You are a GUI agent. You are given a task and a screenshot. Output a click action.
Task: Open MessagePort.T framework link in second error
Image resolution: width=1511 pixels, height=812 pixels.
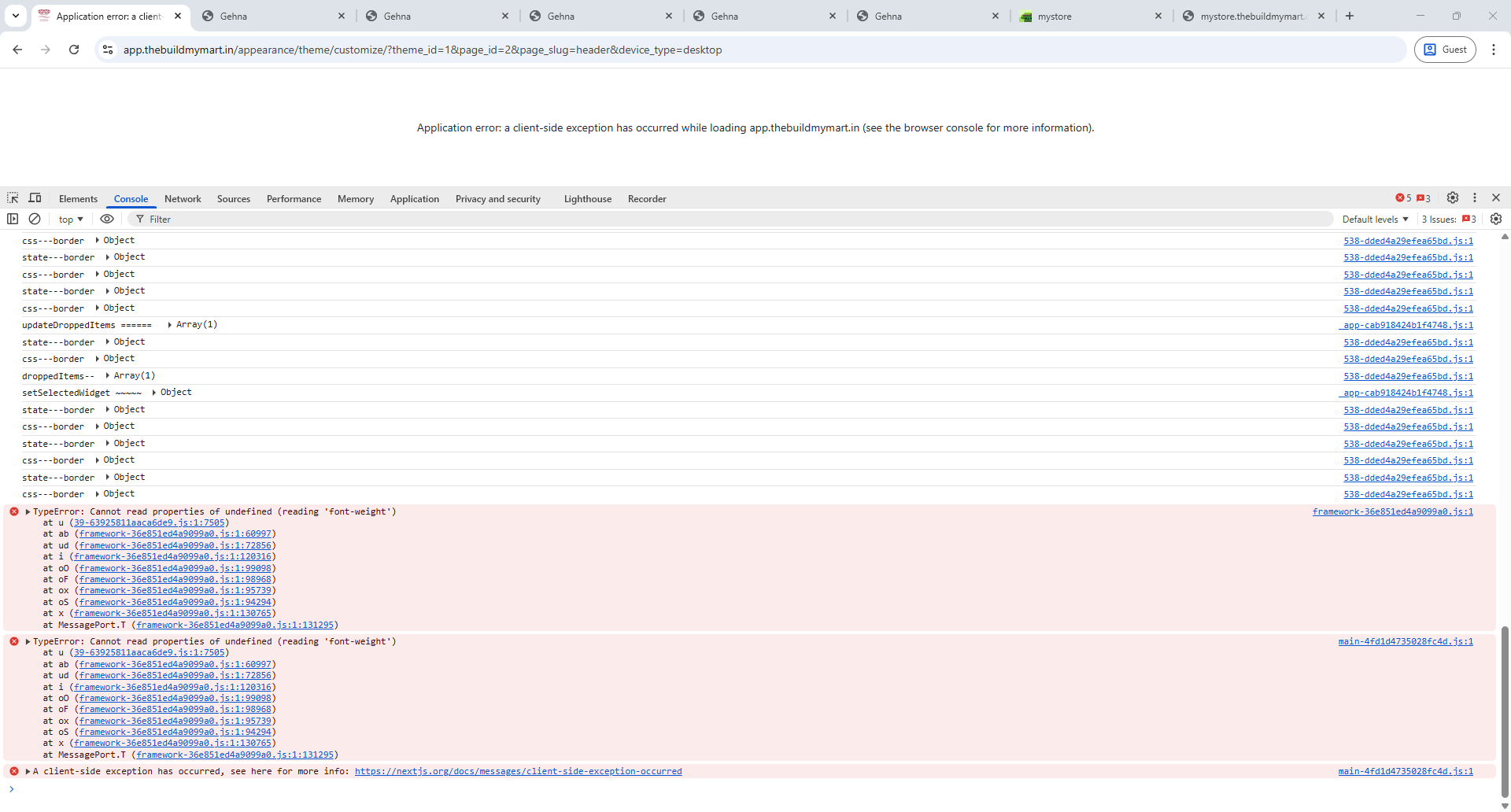235,755
